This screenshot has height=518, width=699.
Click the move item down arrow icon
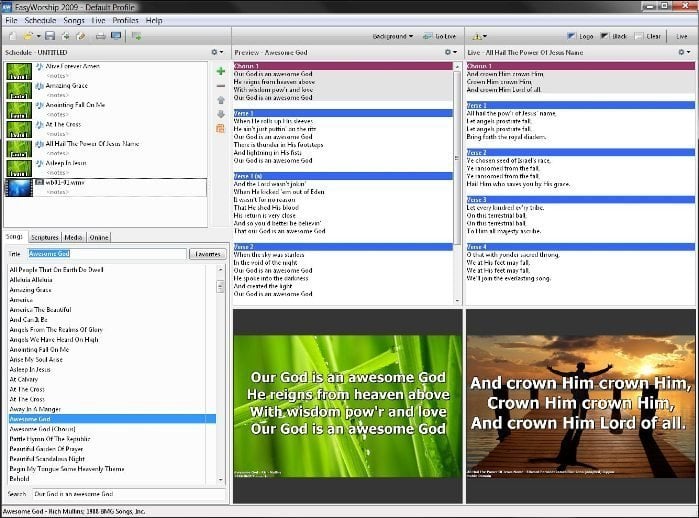click(x=220, y=114)
